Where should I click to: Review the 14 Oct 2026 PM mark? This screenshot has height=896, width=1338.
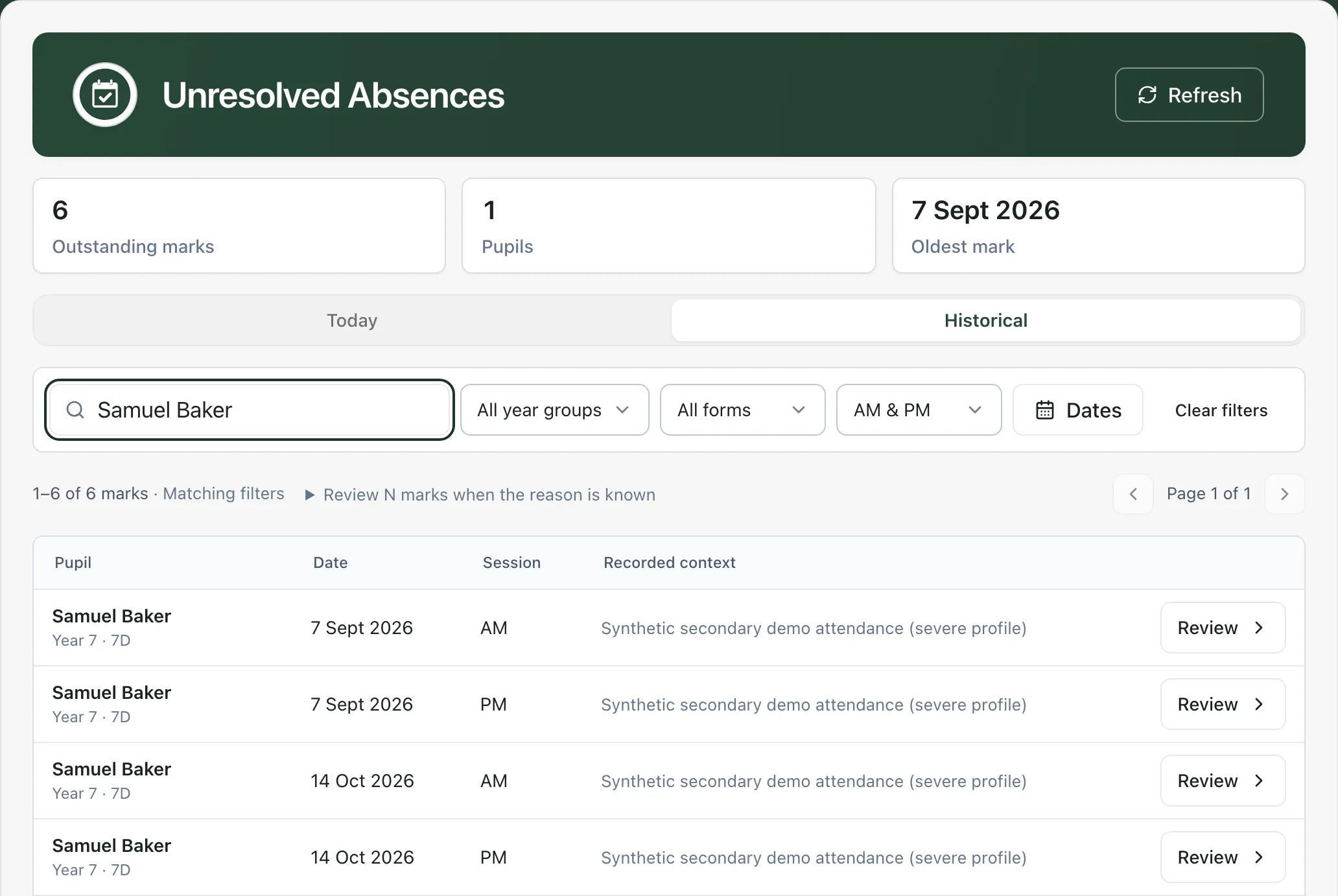1223,857
